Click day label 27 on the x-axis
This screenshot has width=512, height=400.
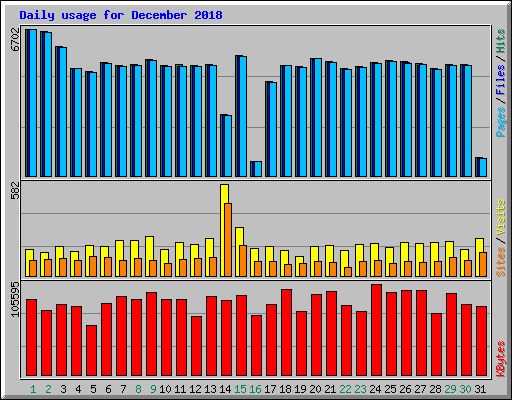click(x=420, y=389)
